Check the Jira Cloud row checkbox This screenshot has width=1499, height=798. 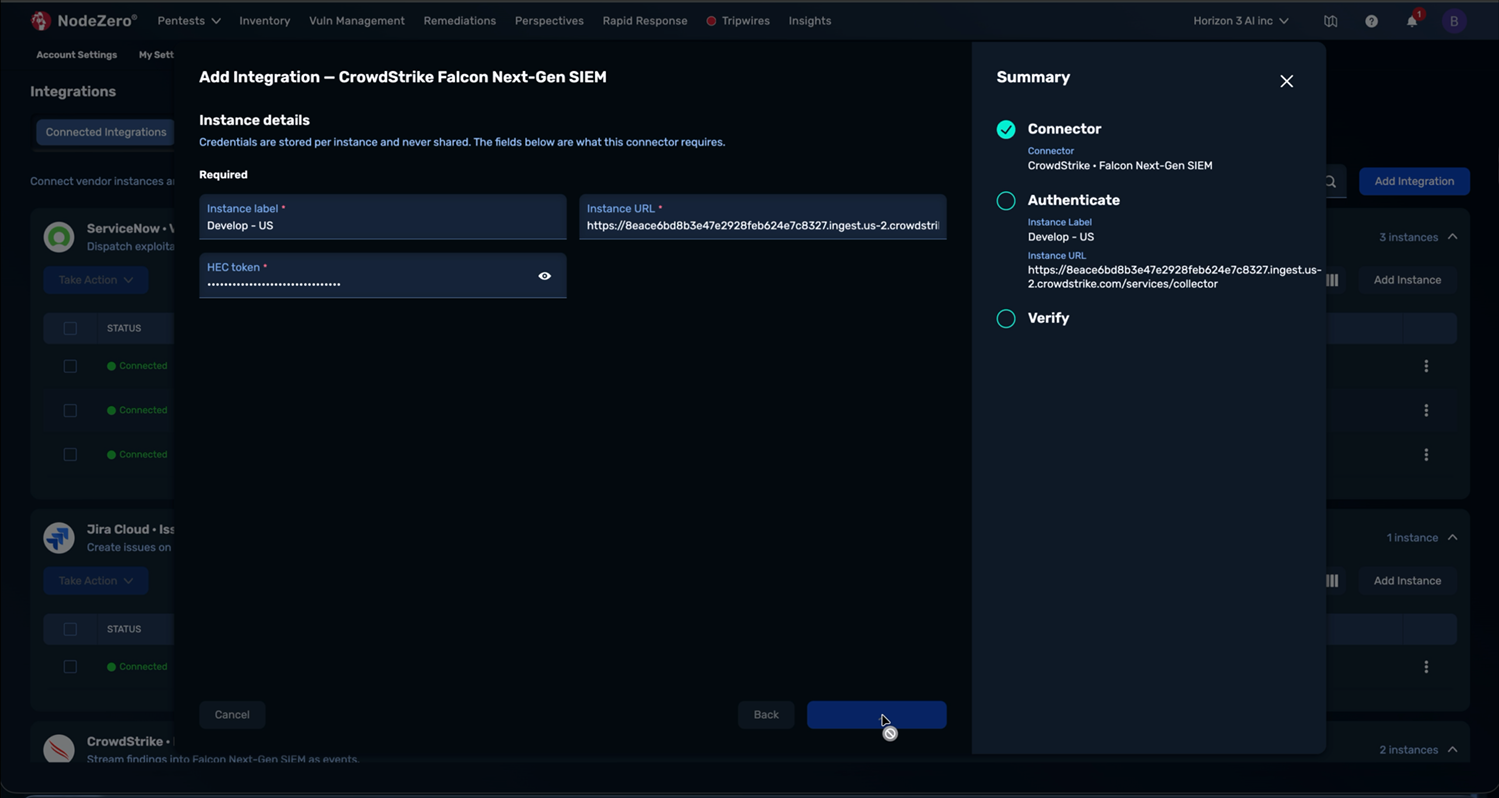pyautogui.click(x=70, y=667)
